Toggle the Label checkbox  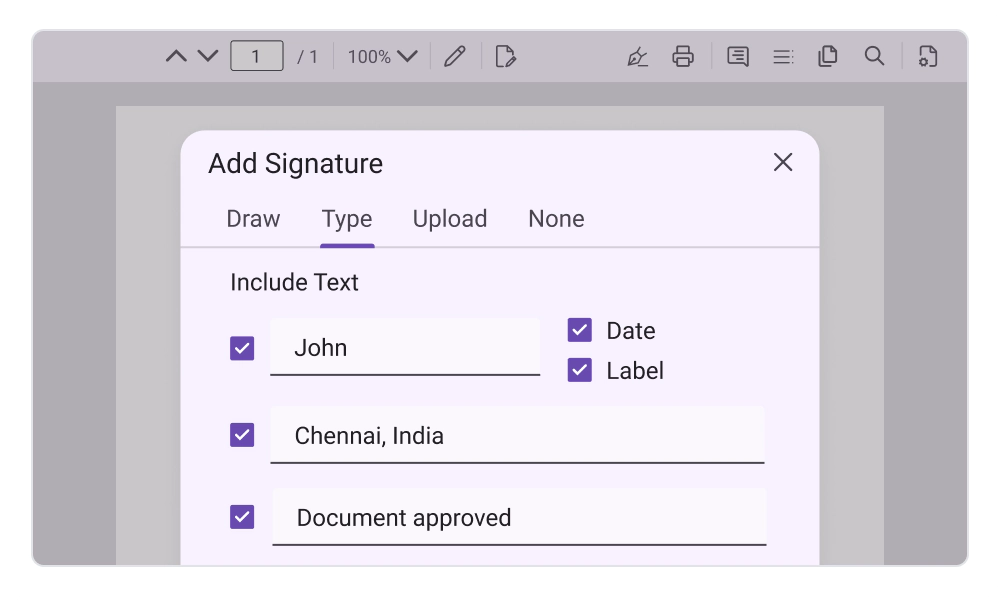pyautogui.click(x=580, y=370)
